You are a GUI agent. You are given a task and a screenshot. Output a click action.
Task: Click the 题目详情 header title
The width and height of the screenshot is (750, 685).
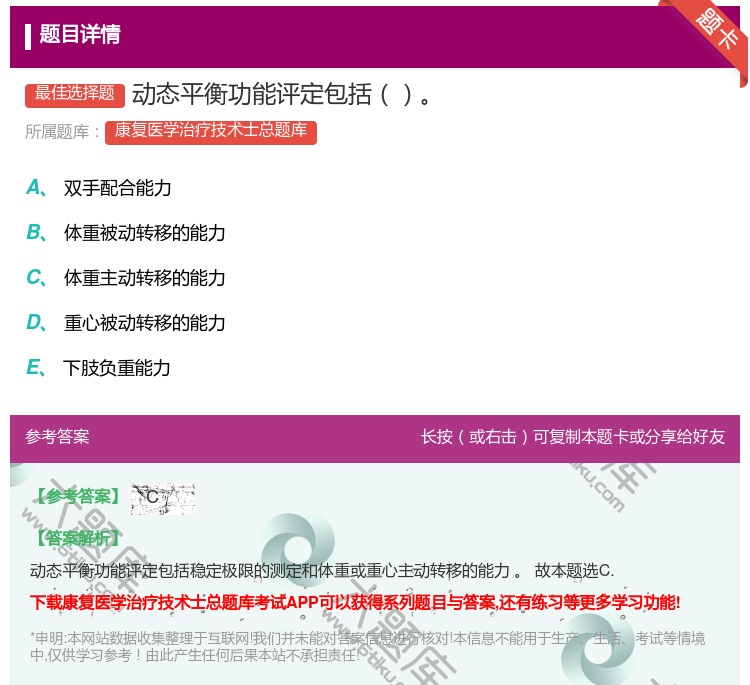[x=80, y=34]
